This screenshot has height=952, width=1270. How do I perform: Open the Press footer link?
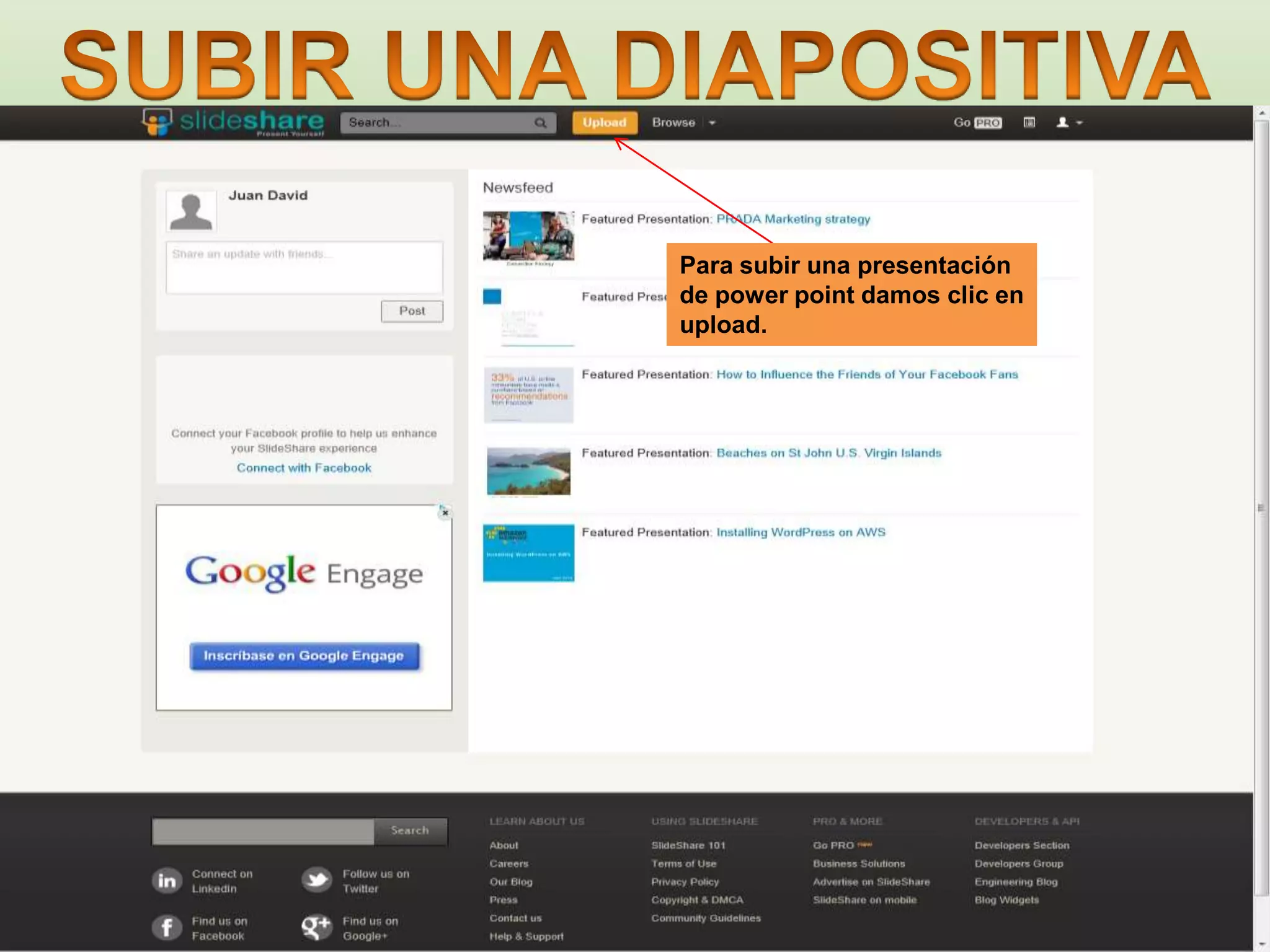[503, 900]
